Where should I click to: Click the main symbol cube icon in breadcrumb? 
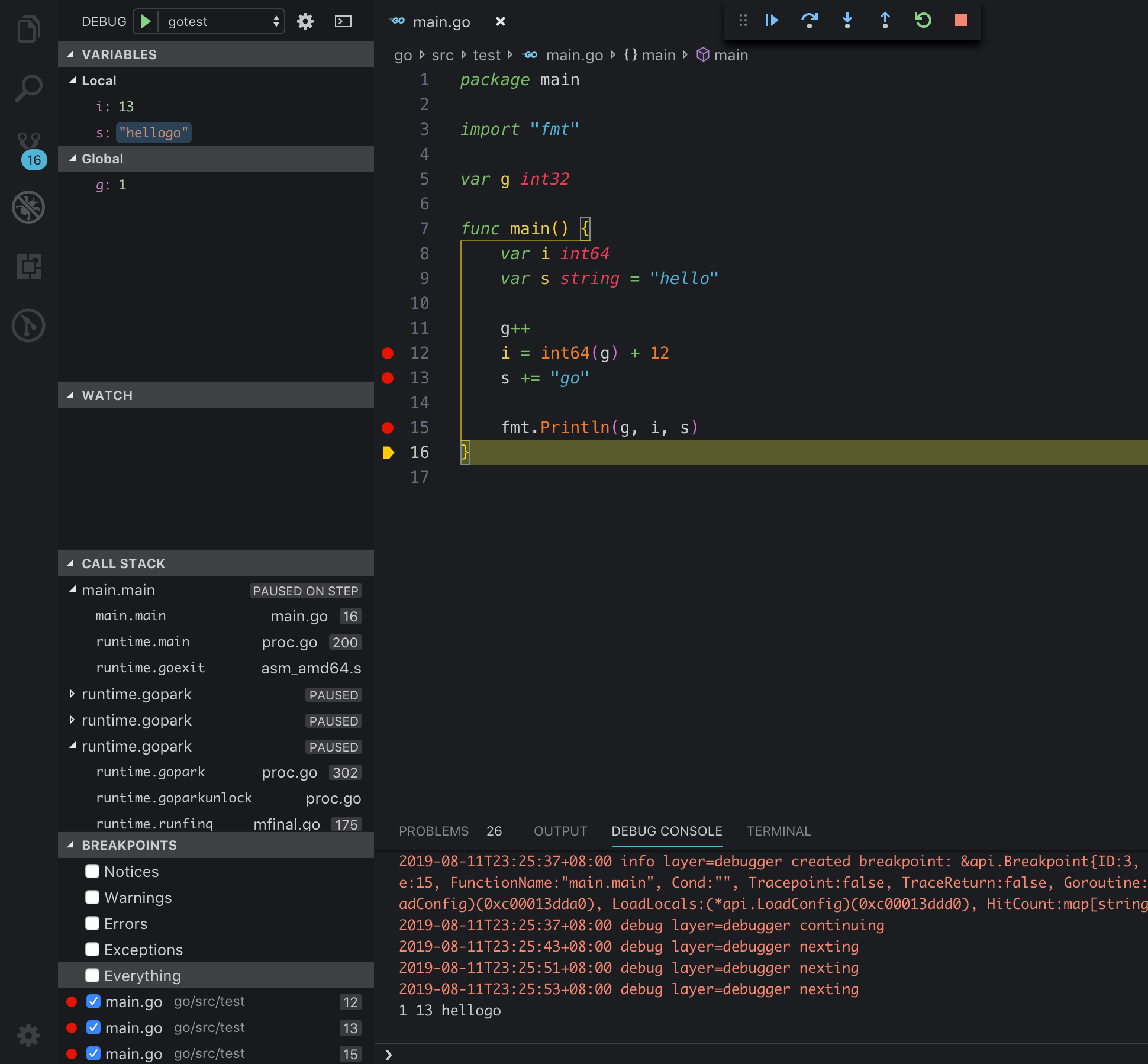702,54
